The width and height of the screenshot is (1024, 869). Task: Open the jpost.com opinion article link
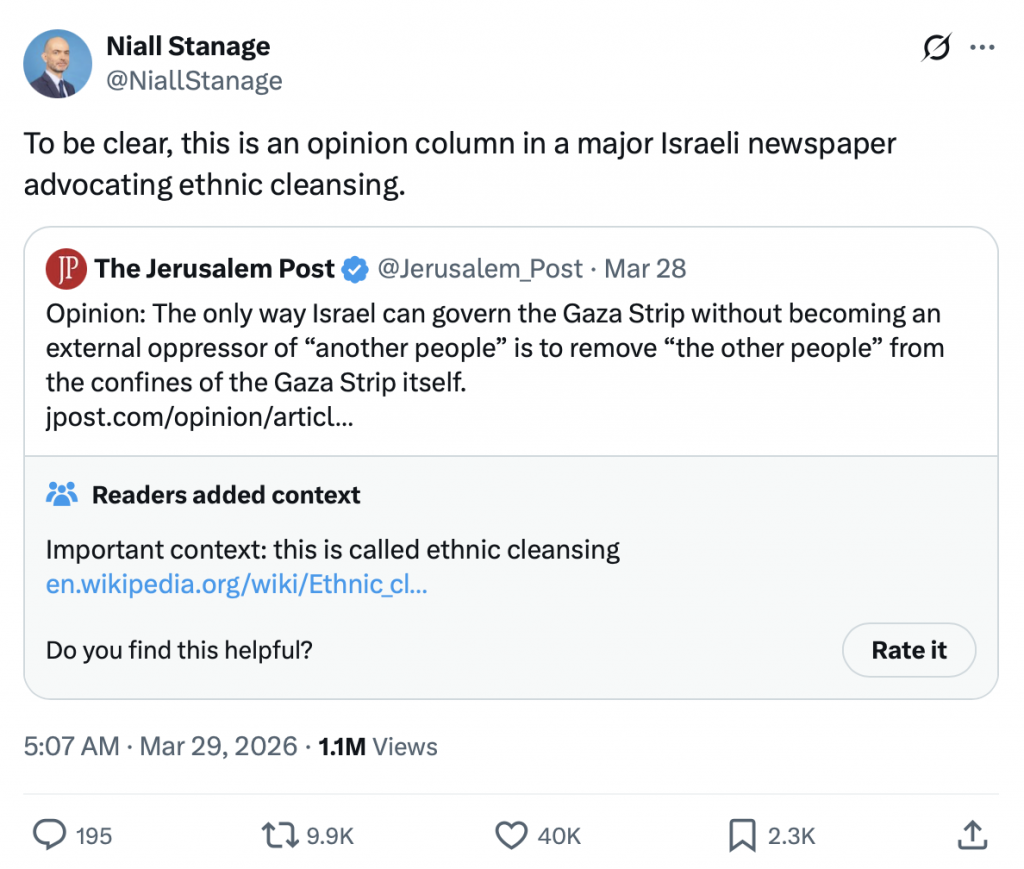tap(199, 417)
